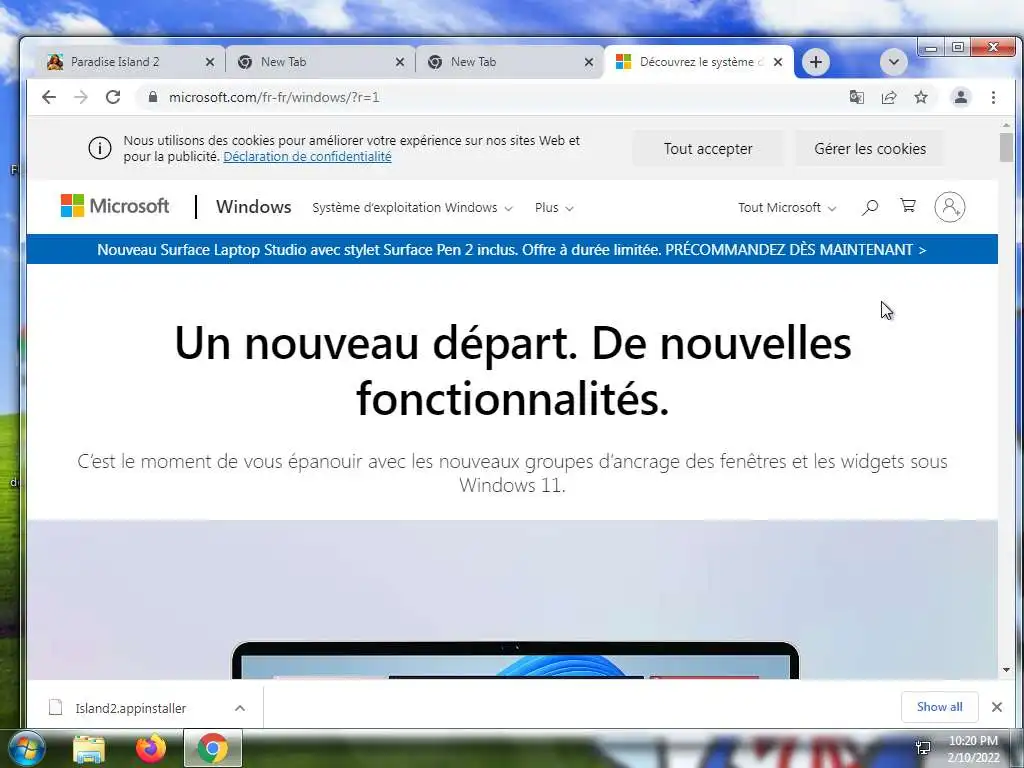Go back to the previous page
1024x768 pixels.
[x=49, y=97]
